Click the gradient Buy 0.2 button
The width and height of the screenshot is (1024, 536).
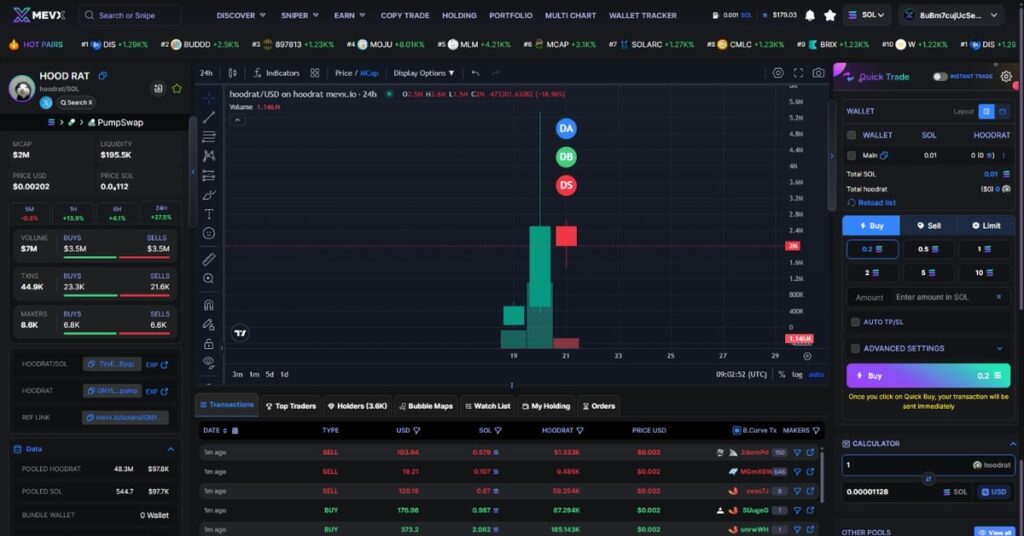point(928,375)
